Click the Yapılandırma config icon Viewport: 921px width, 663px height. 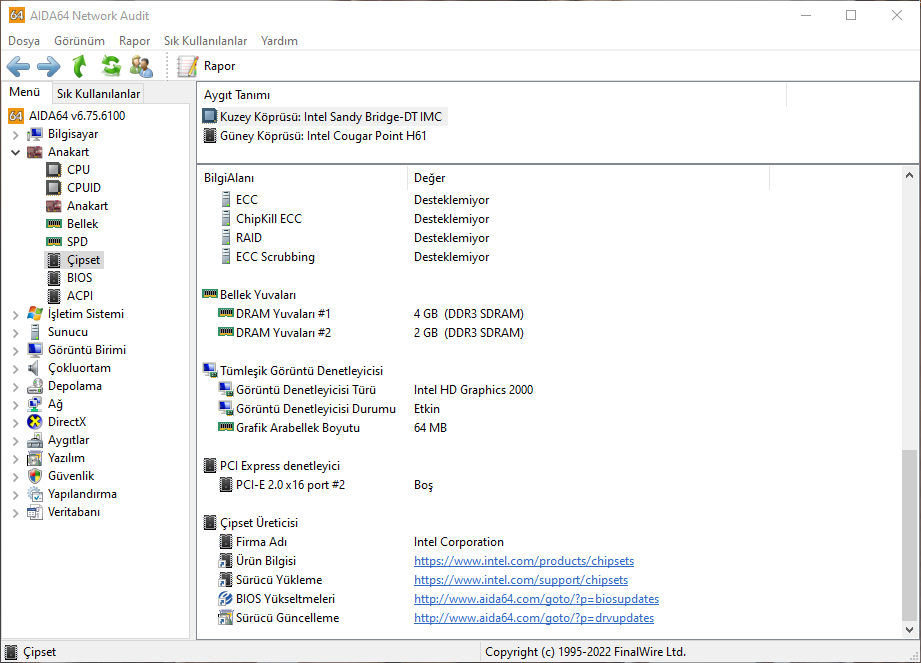(35, 494)
